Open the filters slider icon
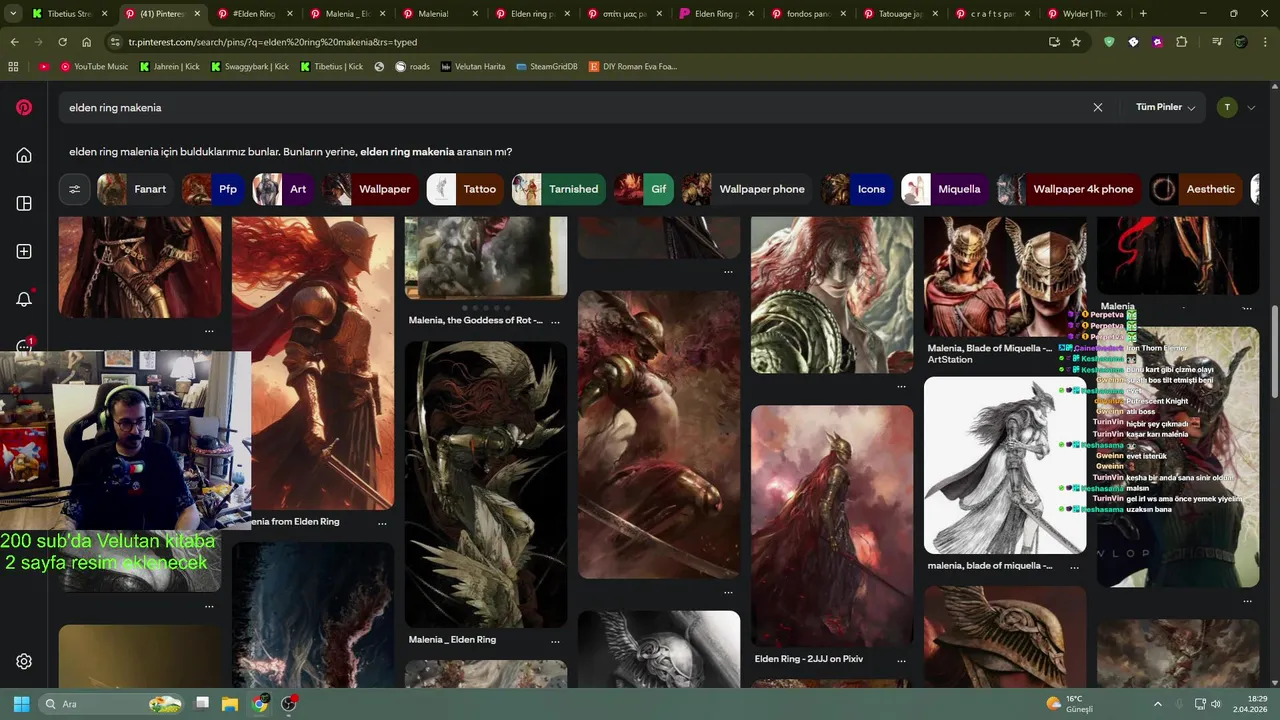 coord(75,189)
